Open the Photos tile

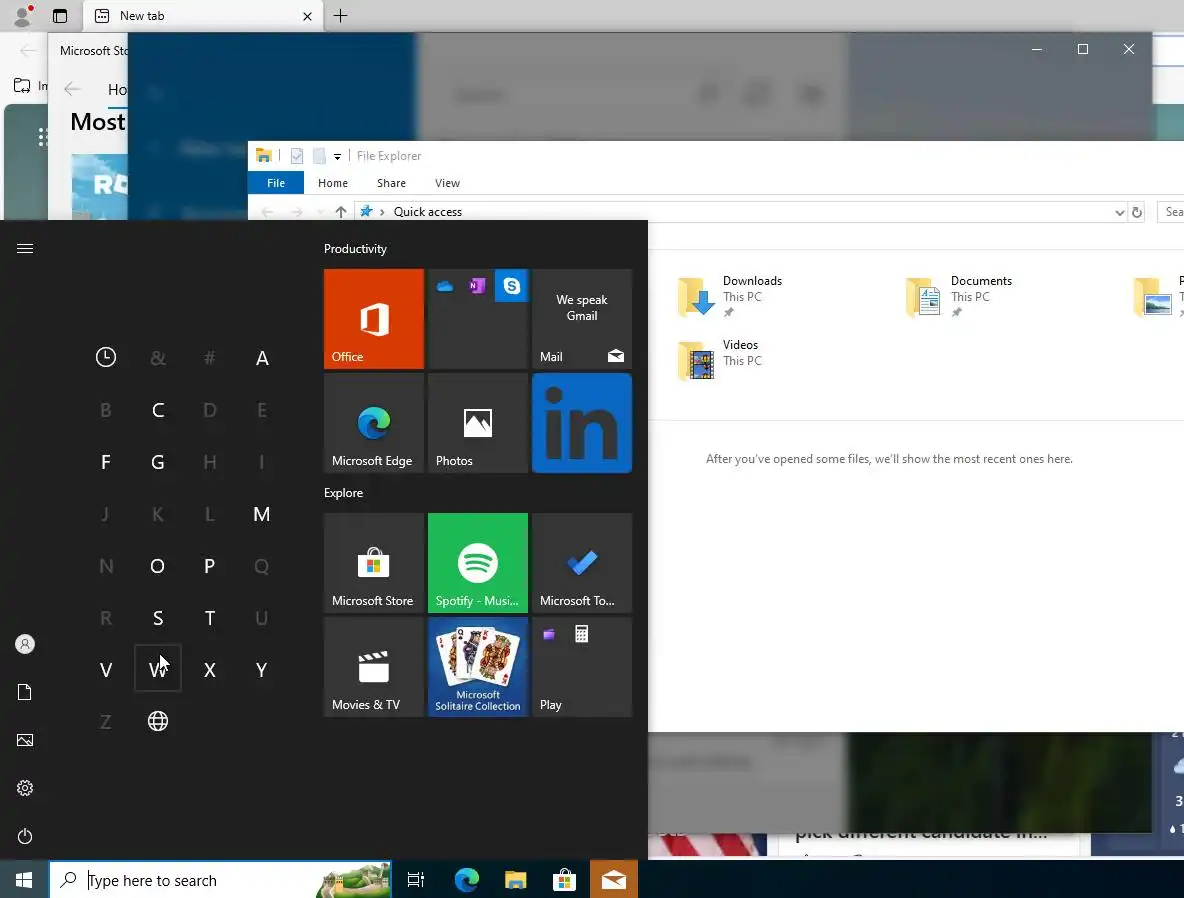coord(477,423)
